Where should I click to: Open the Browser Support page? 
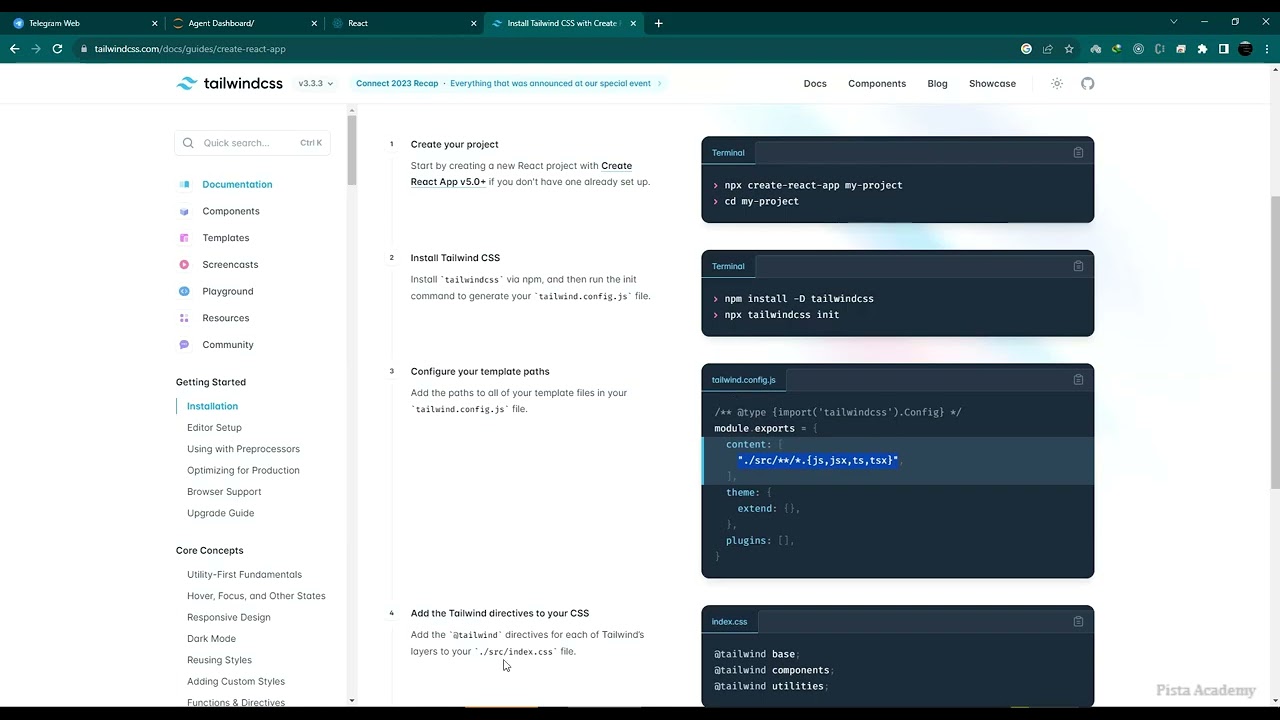(224, 492)
